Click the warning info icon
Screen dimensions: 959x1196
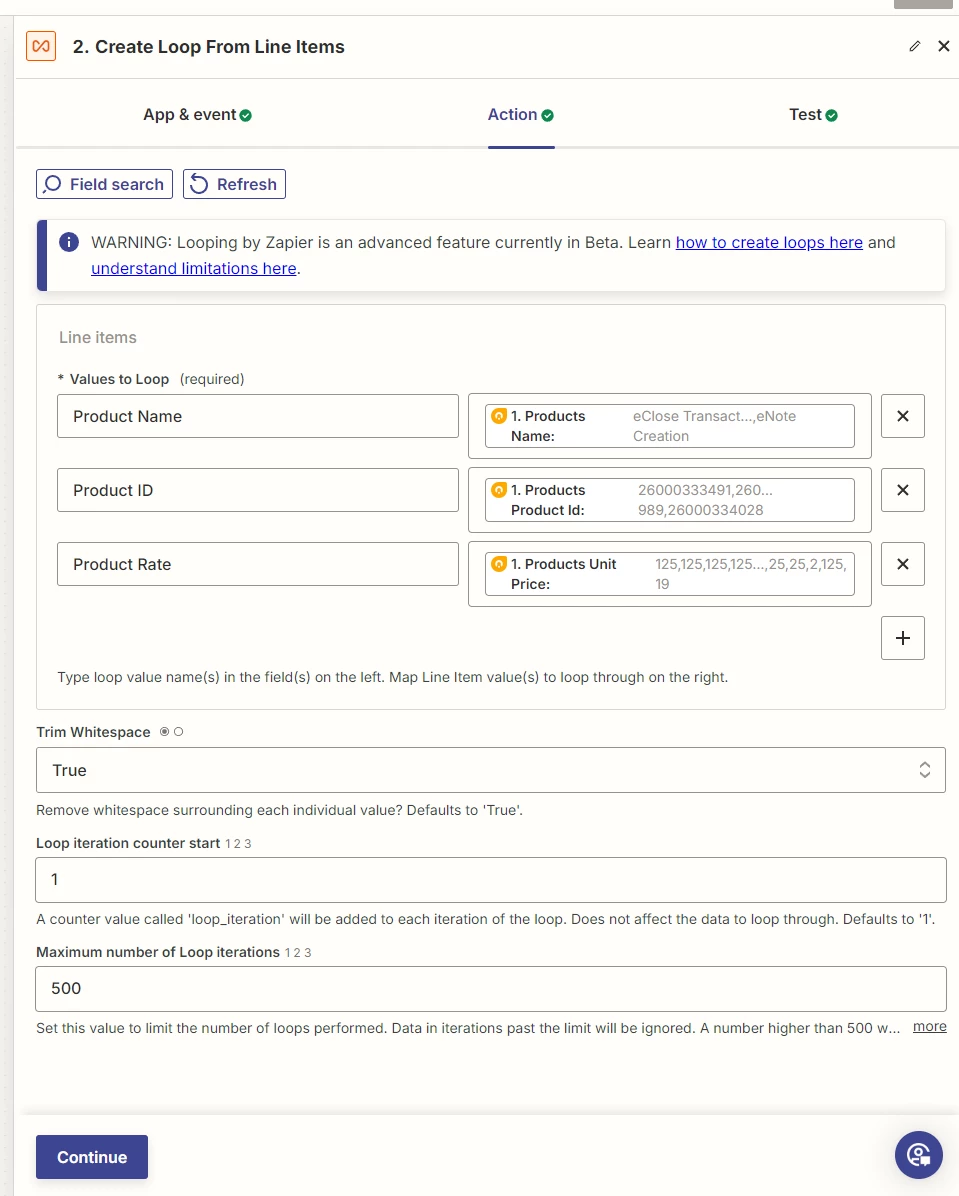(69, 243)
